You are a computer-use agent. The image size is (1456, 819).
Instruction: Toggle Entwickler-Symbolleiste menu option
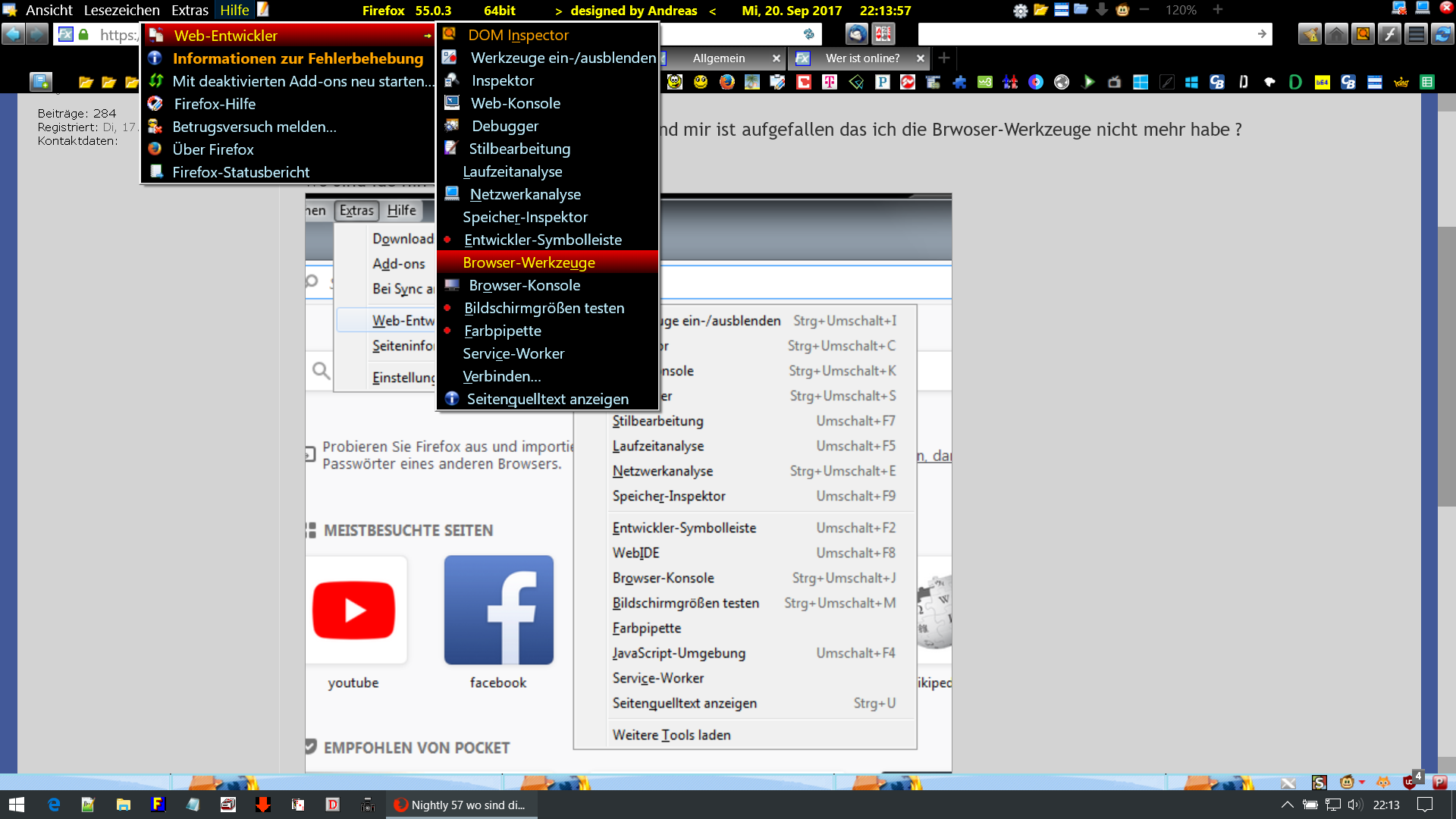click(x=542, y=240)
